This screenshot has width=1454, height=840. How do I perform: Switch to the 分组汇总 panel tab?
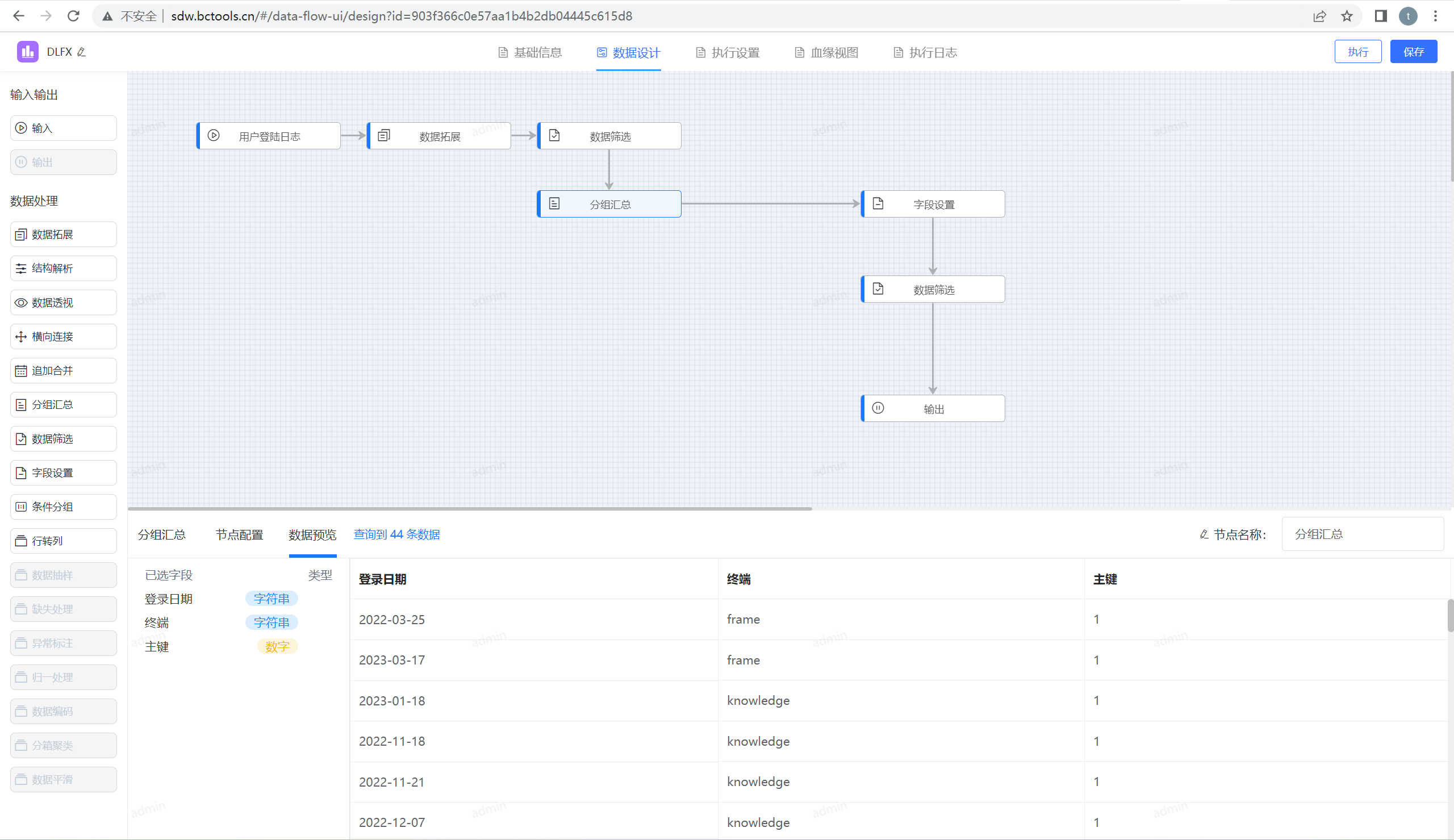pos(161,535)
